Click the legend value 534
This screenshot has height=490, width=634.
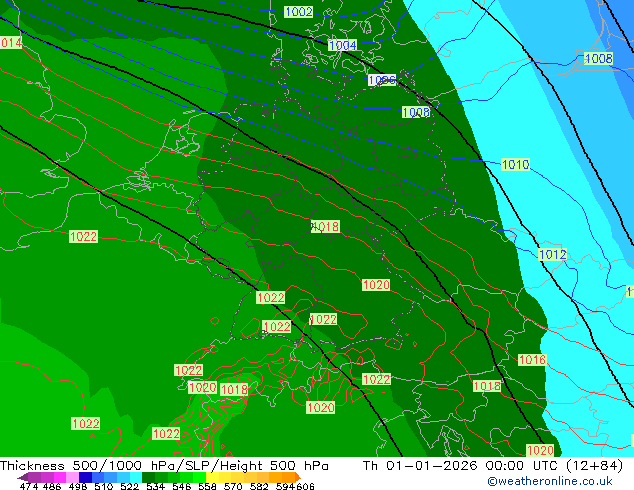coord(155,486)
